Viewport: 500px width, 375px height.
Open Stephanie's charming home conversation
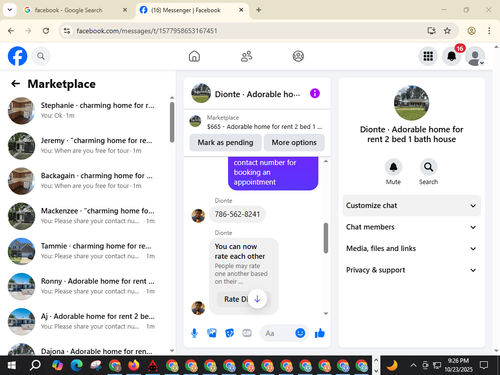[87, 110]
